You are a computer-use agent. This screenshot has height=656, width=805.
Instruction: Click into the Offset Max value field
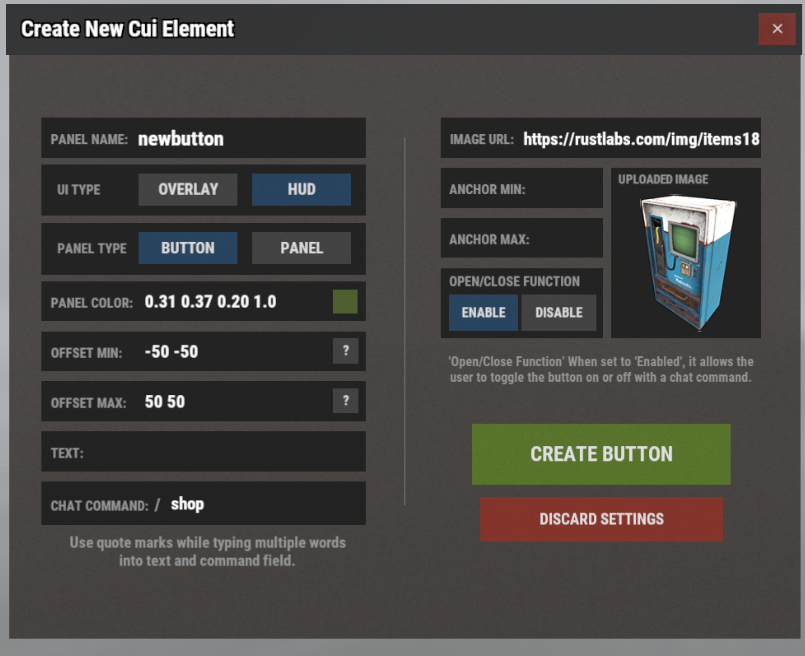coord(230,402)
